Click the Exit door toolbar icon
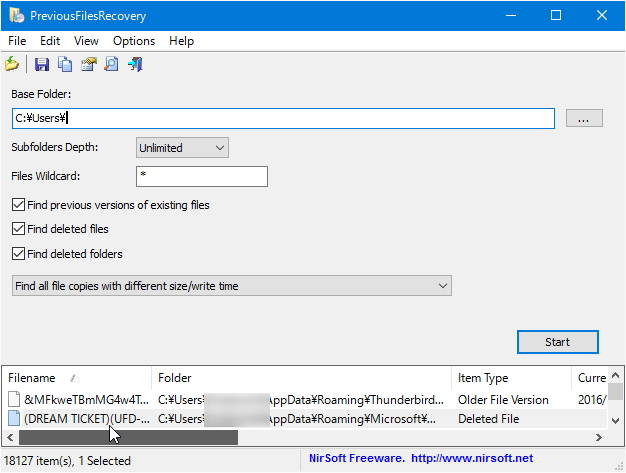Viewport: 626px width, 473px height. (135, 64)
